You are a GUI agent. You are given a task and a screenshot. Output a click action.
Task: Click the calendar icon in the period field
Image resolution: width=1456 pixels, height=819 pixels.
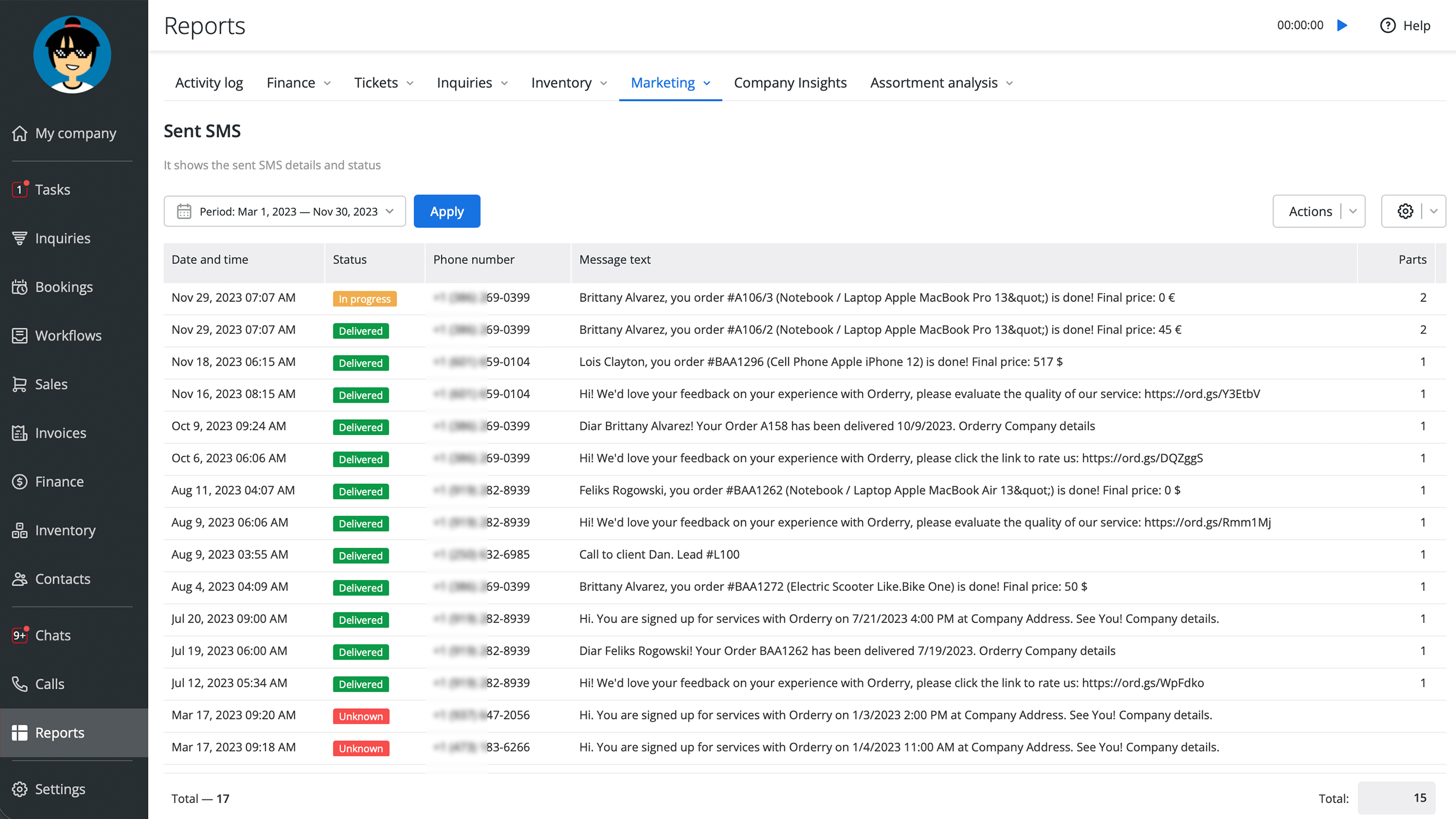[x=184, y=212]
